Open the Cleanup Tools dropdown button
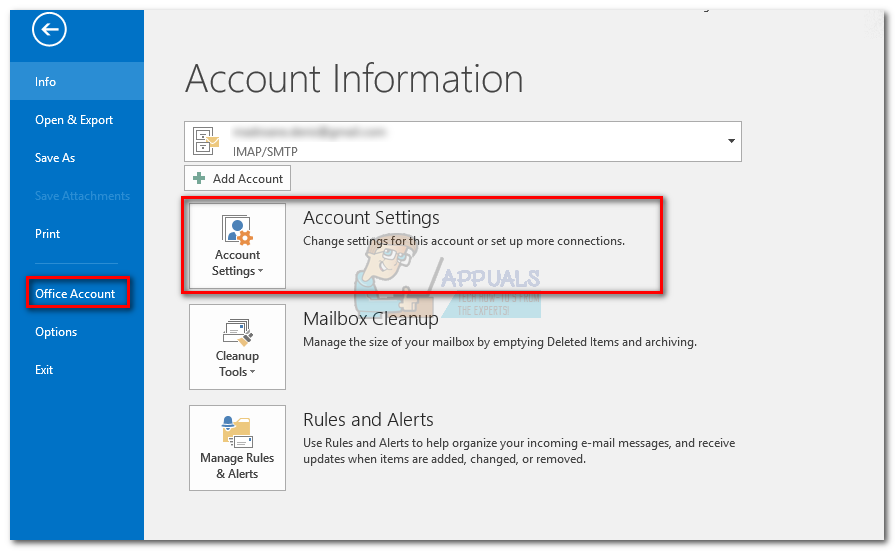Screen dimensions: 895x551 [x=237, y=347]
